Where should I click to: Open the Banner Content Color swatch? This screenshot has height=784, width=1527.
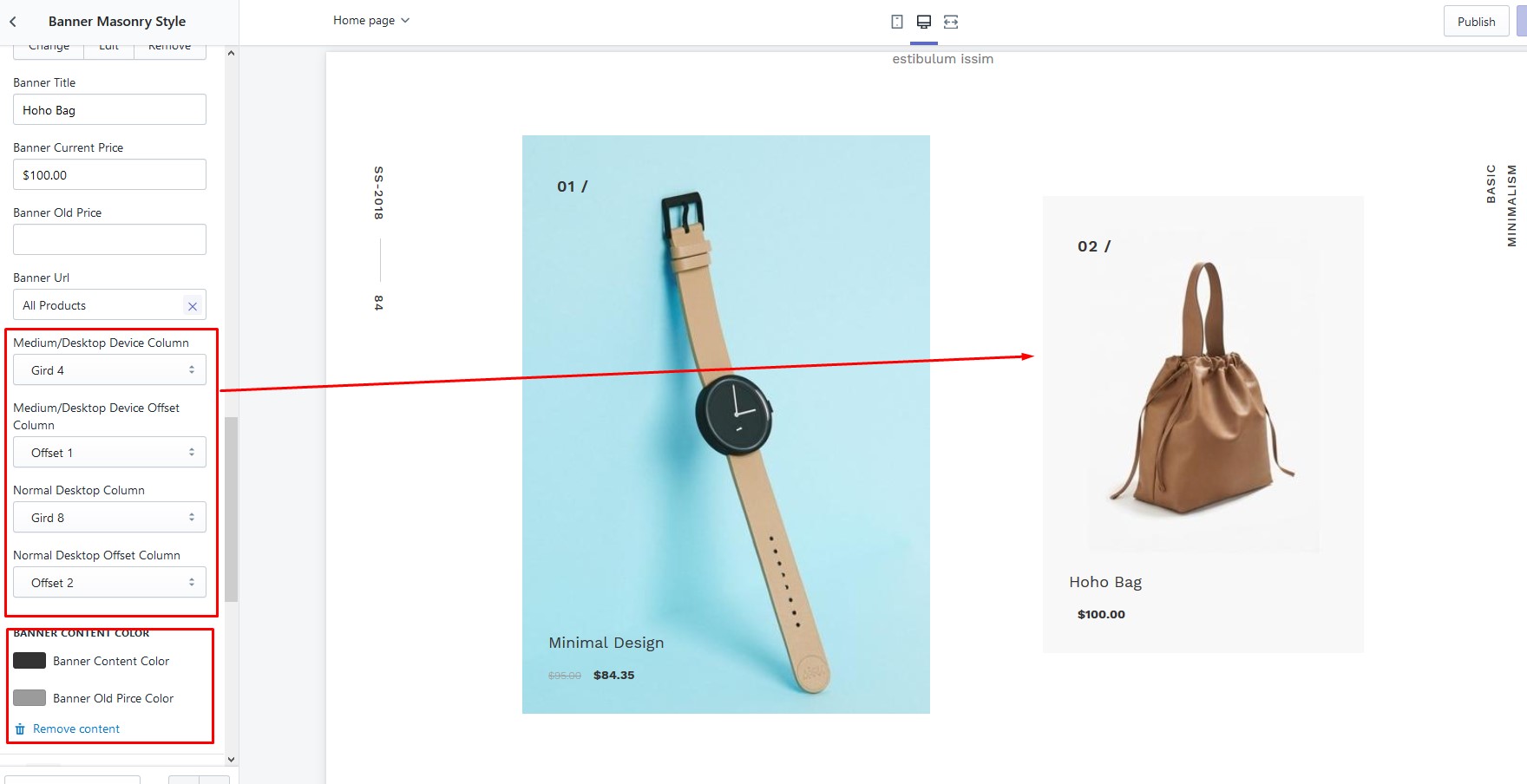[x=29, y=661]
